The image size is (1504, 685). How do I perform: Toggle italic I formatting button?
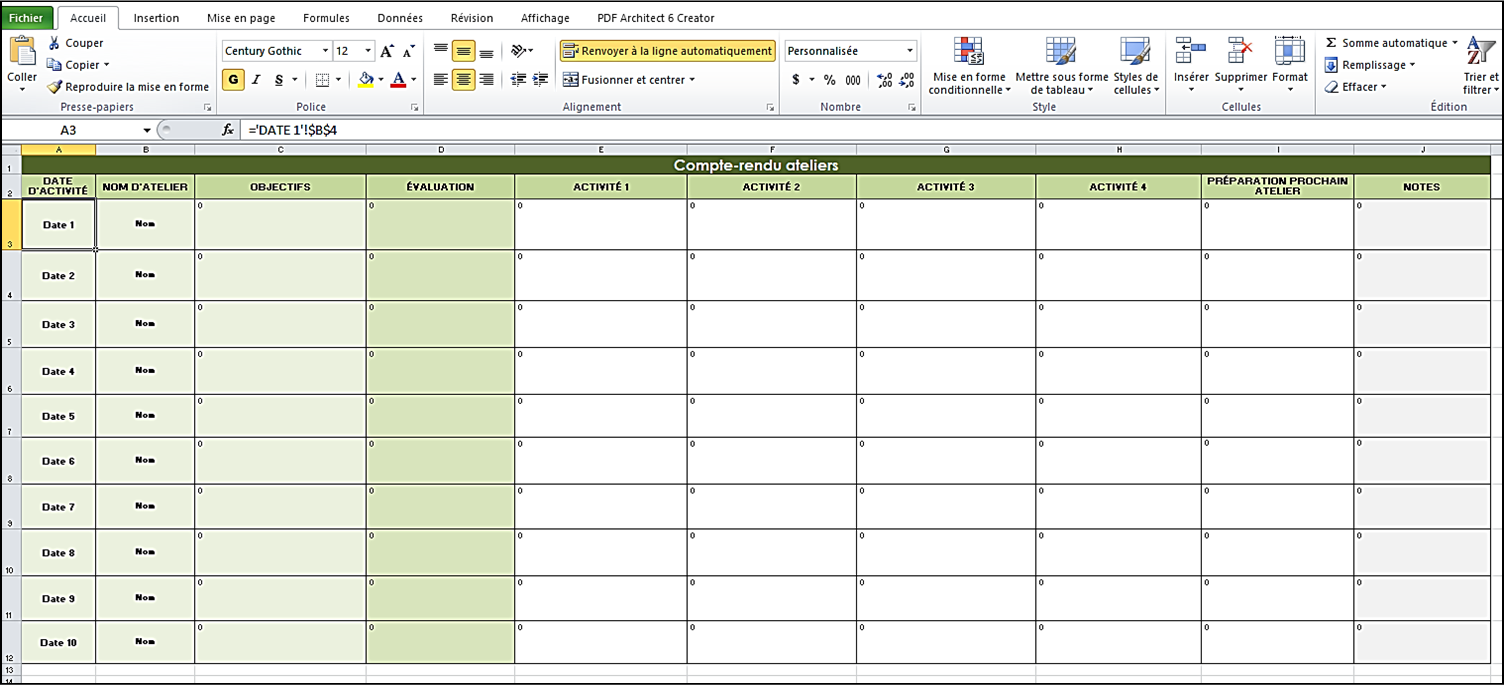click(x=256, y=80)
